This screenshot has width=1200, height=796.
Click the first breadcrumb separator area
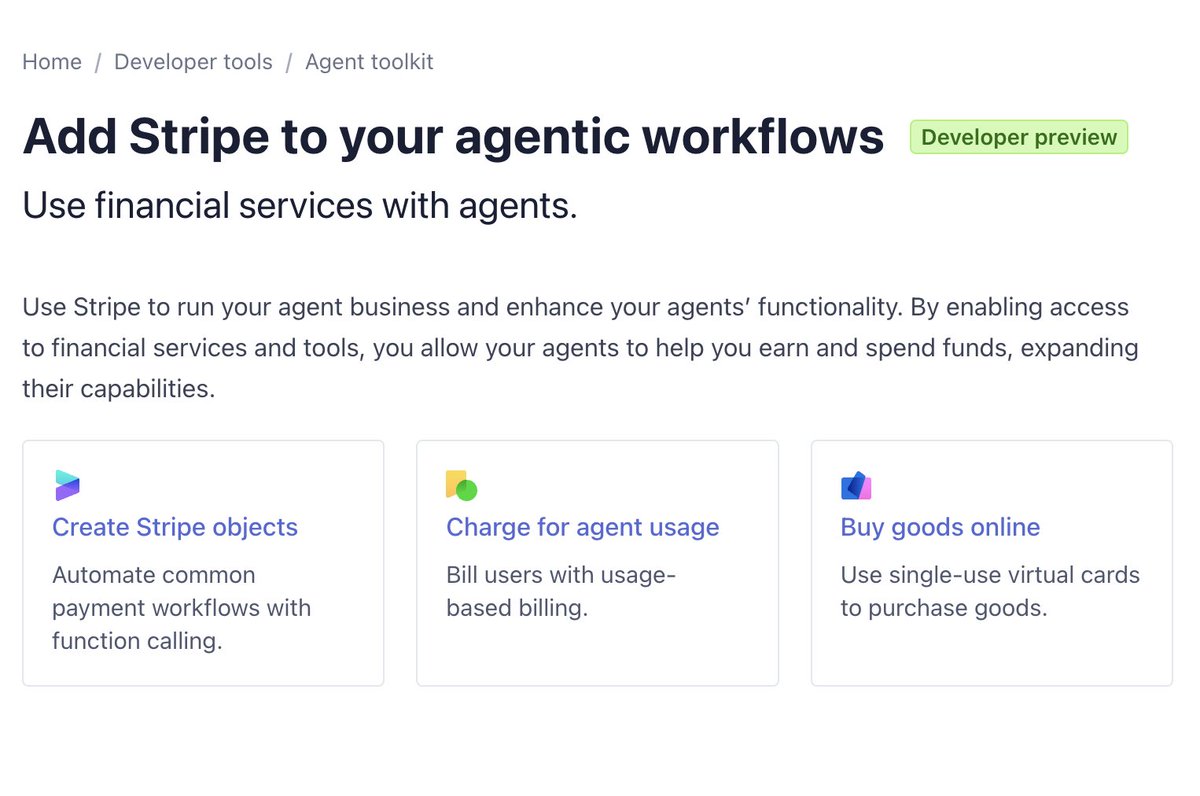[96, 62]
